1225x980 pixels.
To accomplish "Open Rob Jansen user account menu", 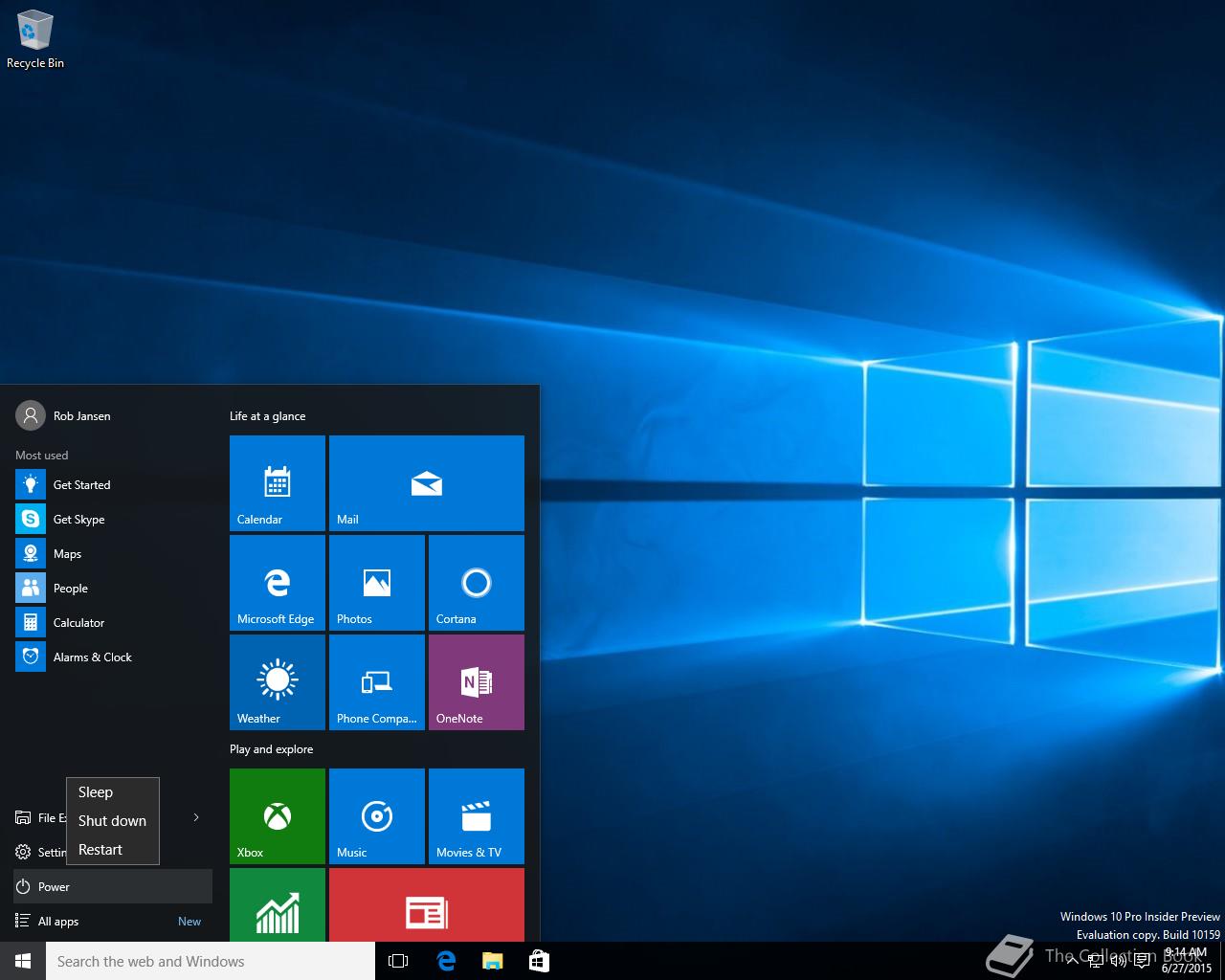I will click(63, 415).
